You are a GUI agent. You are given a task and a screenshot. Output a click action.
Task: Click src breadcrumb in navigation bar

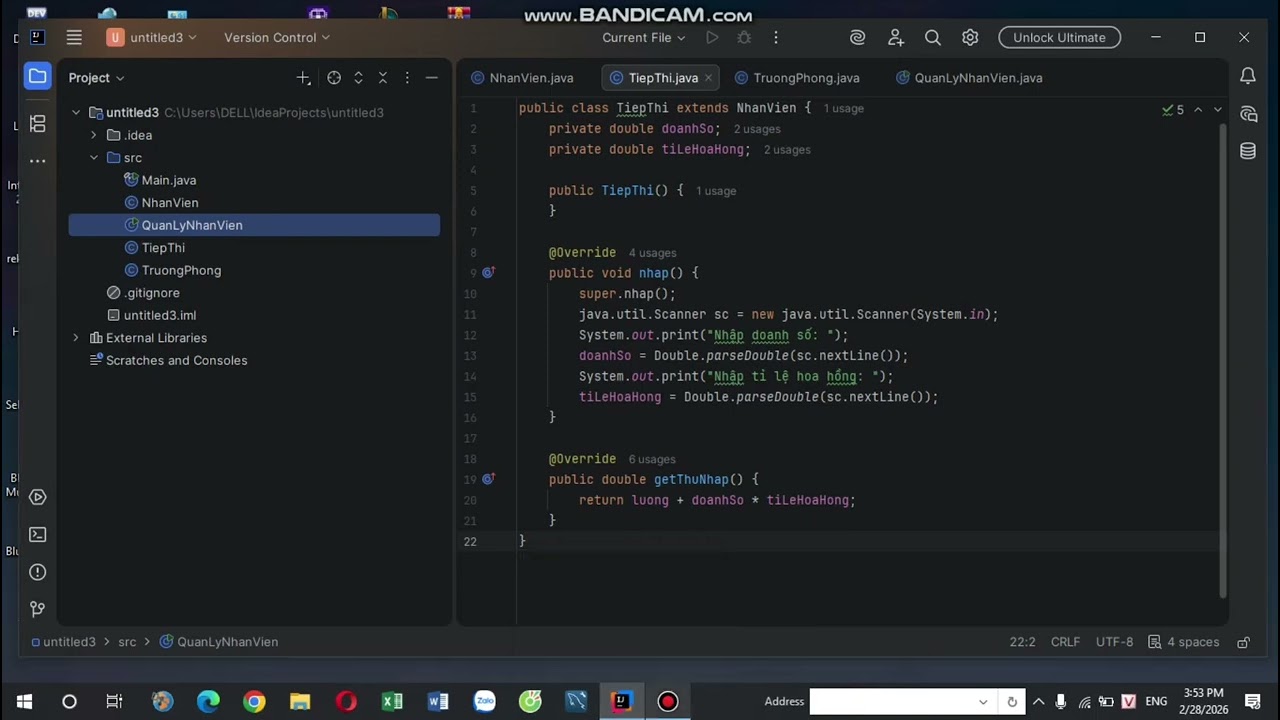coord(127,642)
